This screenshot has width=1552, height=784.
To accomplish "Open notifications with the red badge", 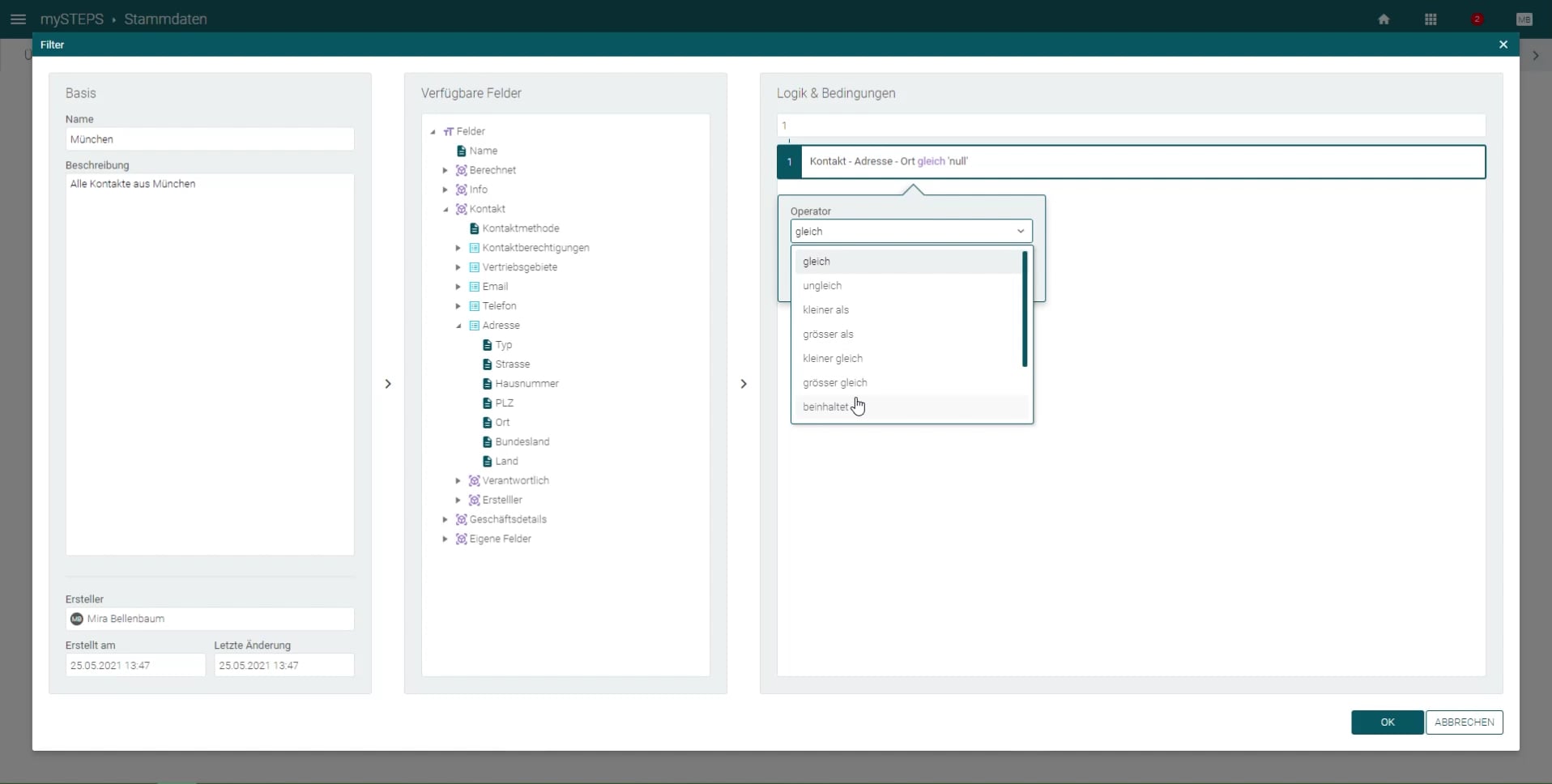I will click(1476, 19).
